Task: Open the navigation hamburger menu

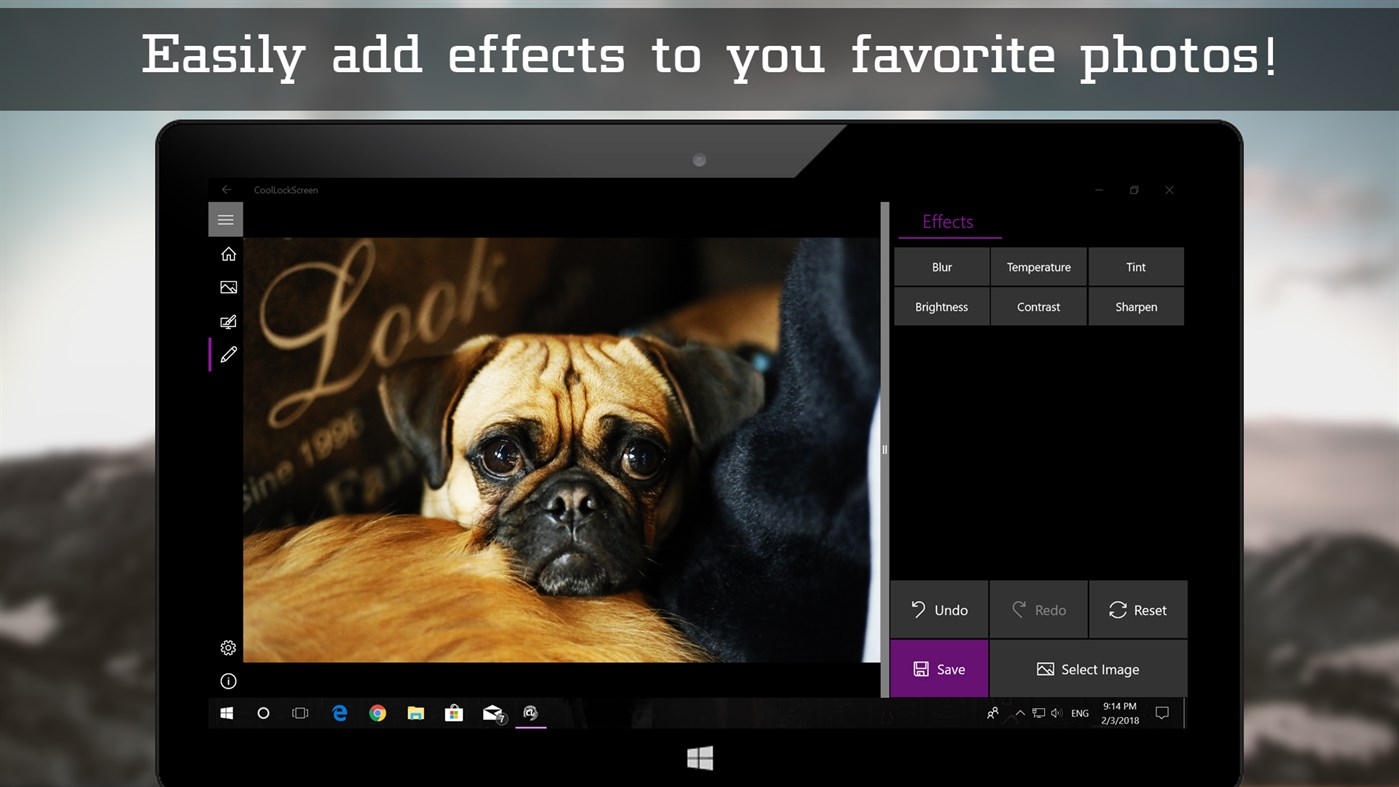Action: 225,219
